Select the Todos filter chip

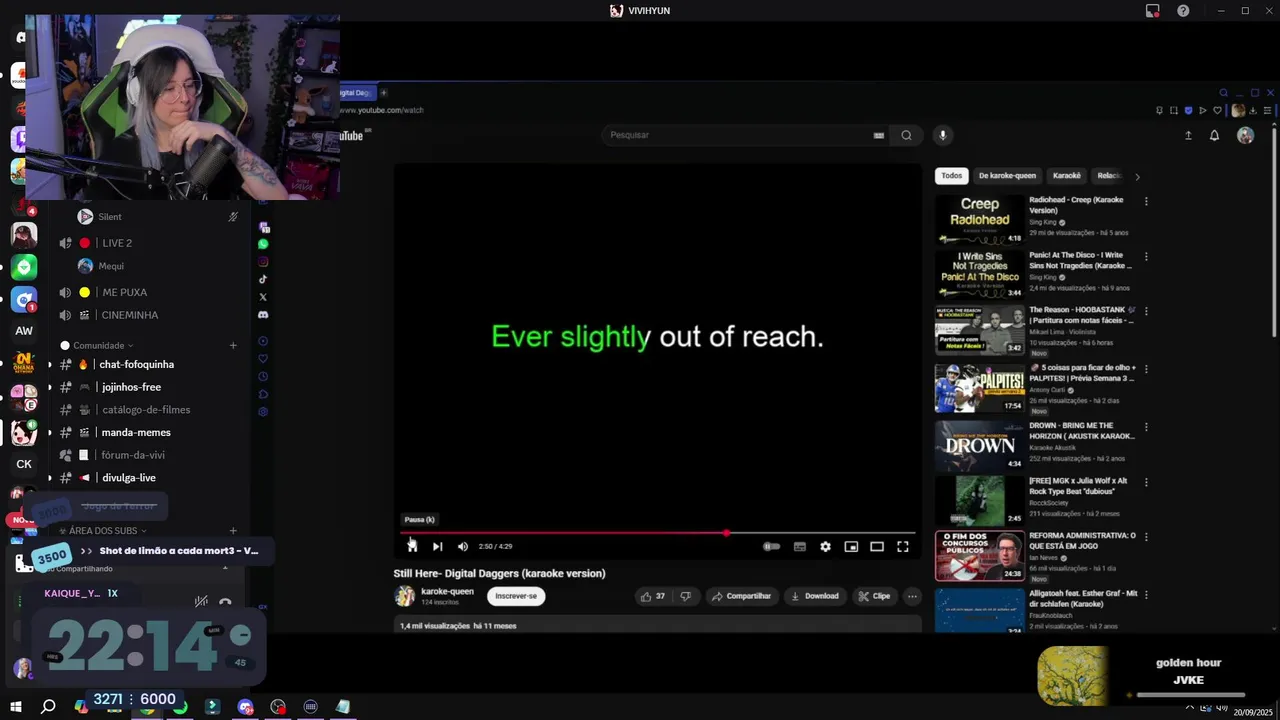click(951, 176)
